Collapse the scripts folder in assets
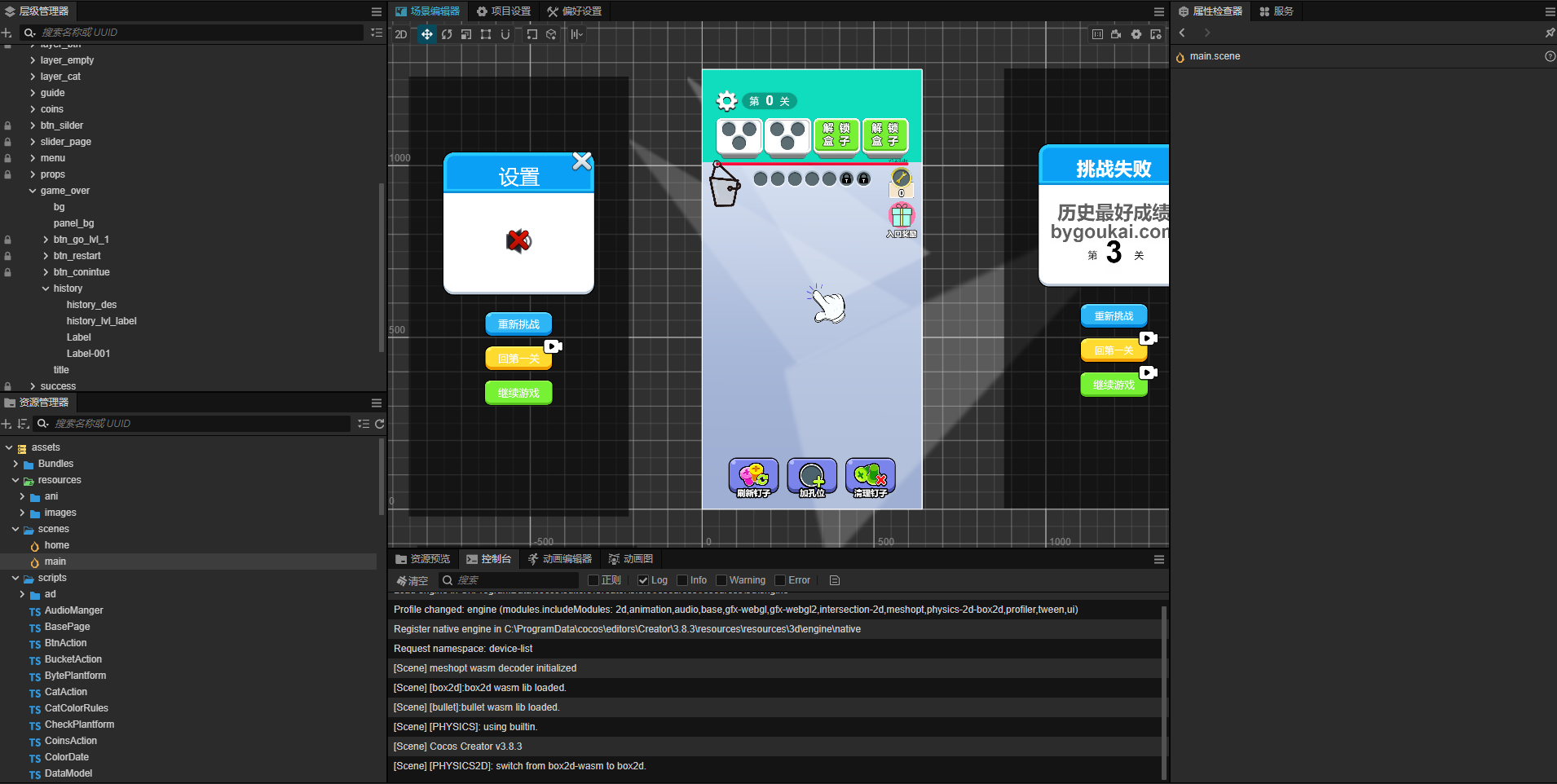The image size is (1557, 784). coord(15,577)
